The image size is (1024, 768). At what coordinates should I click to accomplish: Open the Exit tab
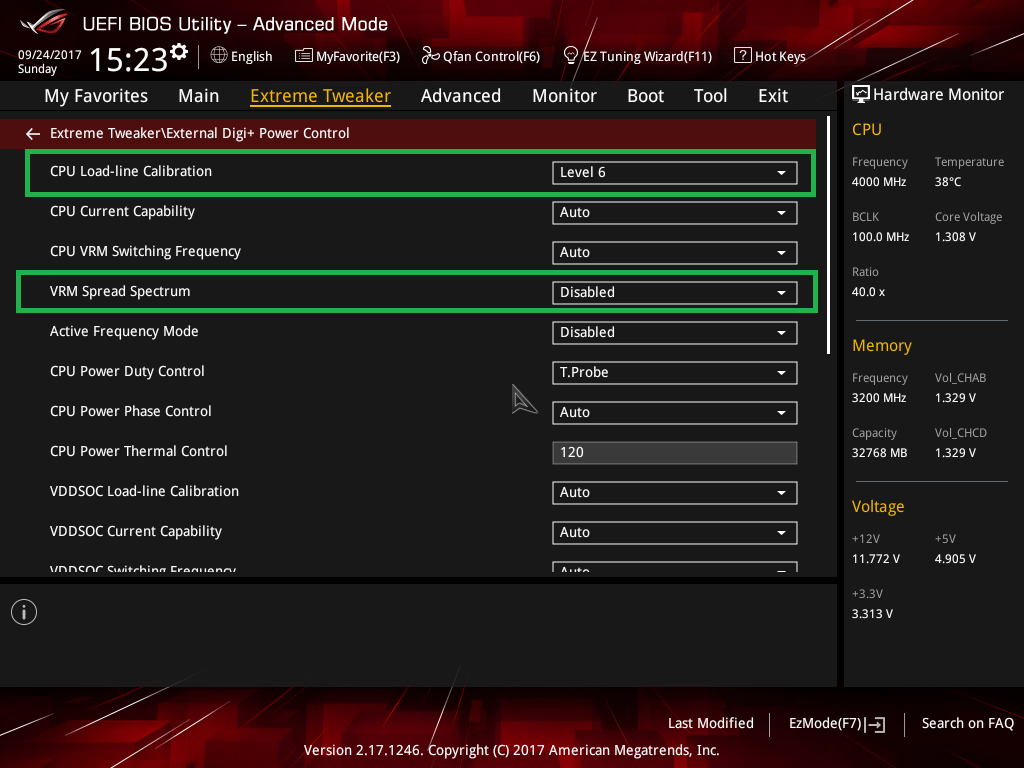click(x=773, y=96)
